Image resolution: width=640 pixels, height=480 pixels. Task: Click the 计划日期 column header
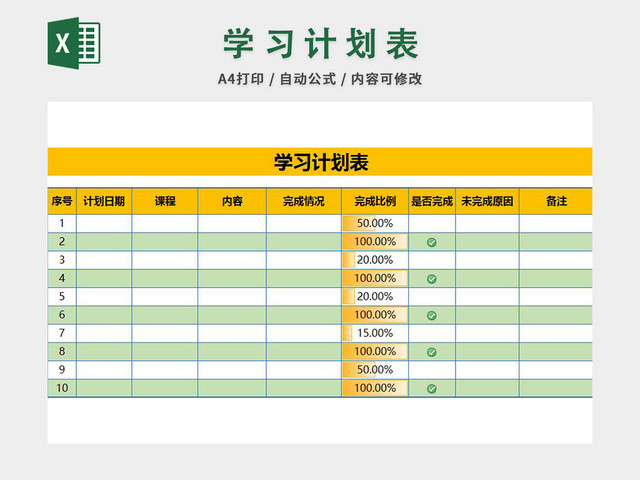click(104, 201)
